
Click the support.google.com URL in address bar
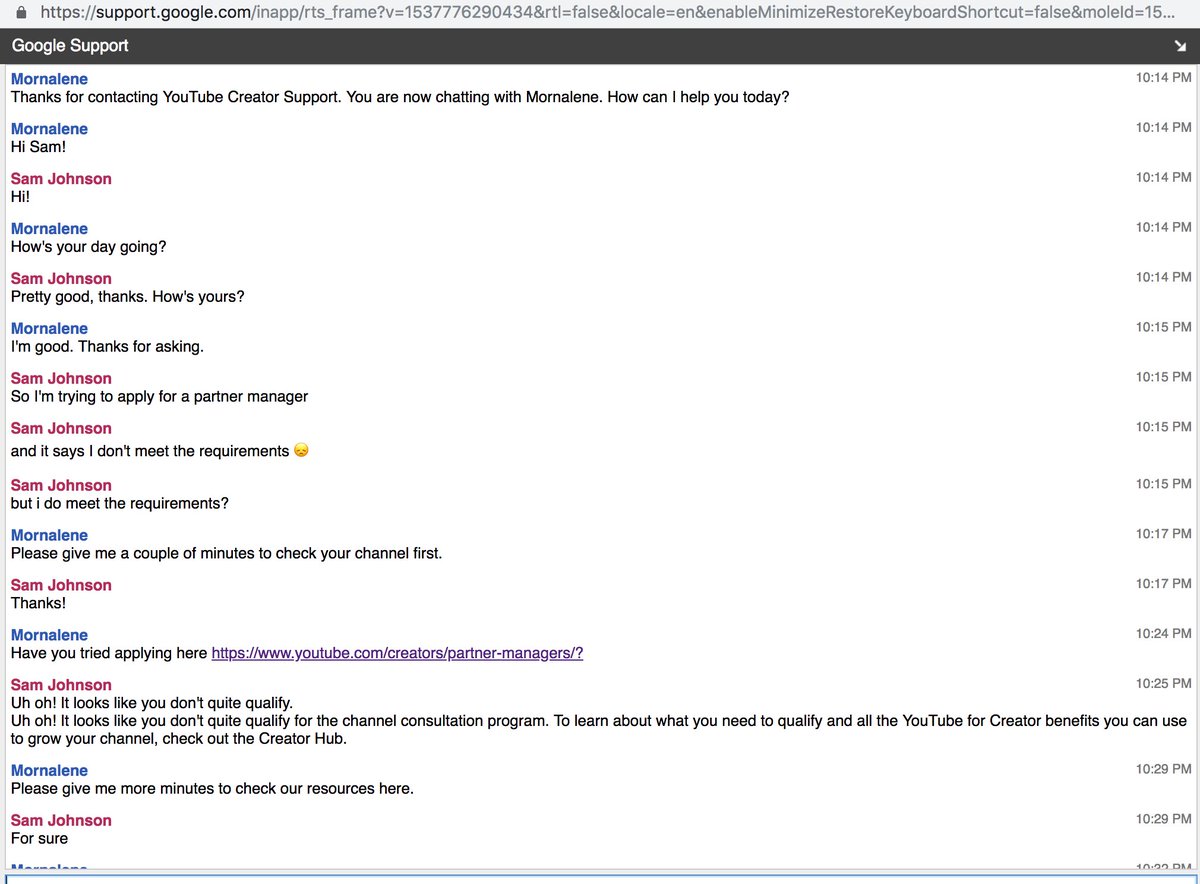coord(607,13)
